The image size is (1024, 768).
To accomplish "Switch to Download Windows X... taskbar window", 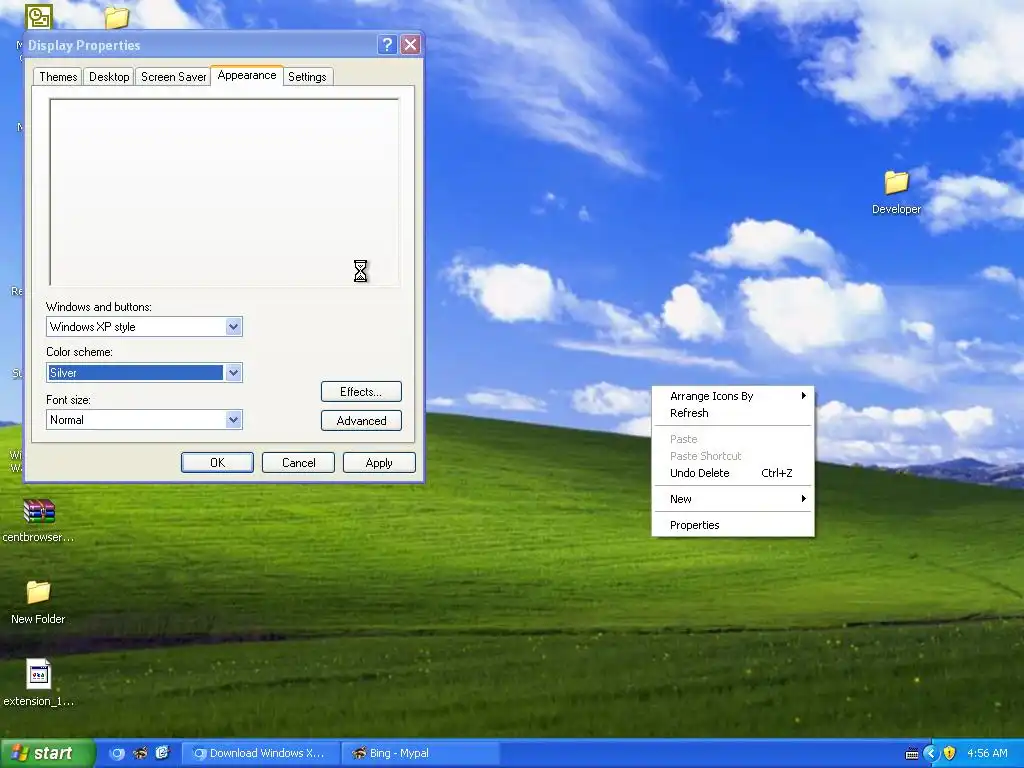I will coord(260,753).
